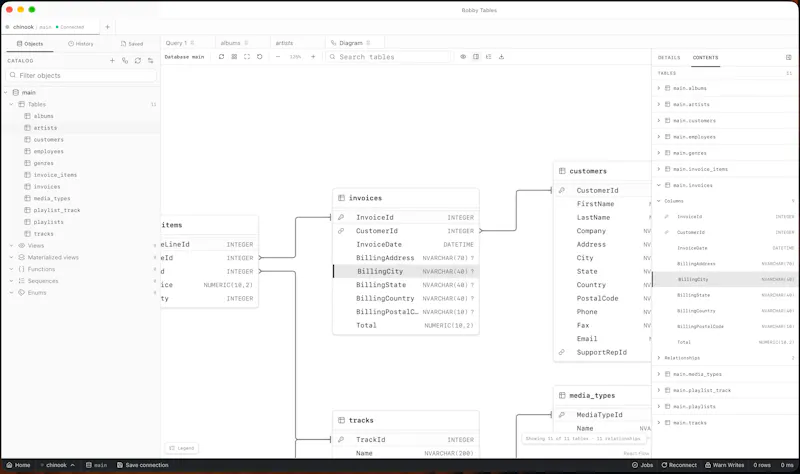Click the add object plus icon in Catalog
This screenshot has width=800, height=474.
click(x=112, y=60)
